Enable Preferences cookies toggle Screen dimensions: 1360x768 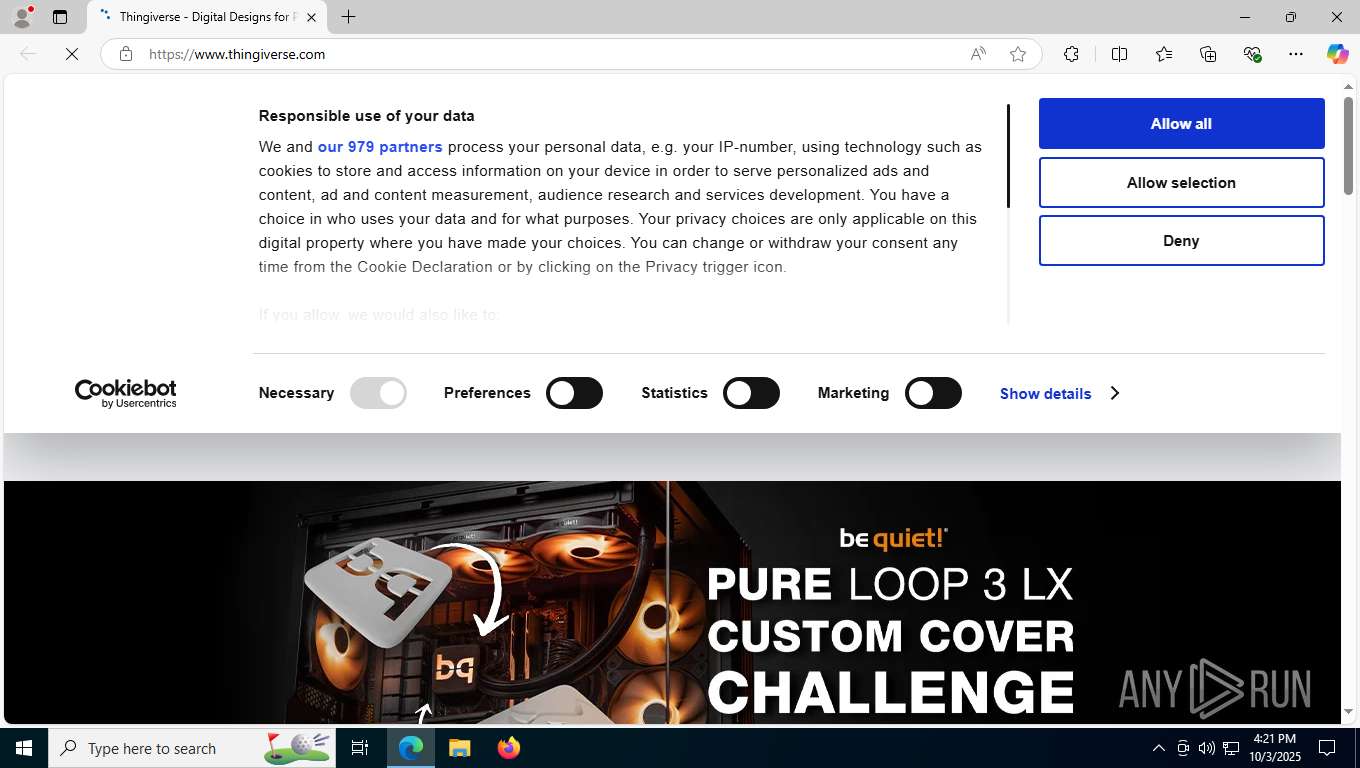point(574,393)
